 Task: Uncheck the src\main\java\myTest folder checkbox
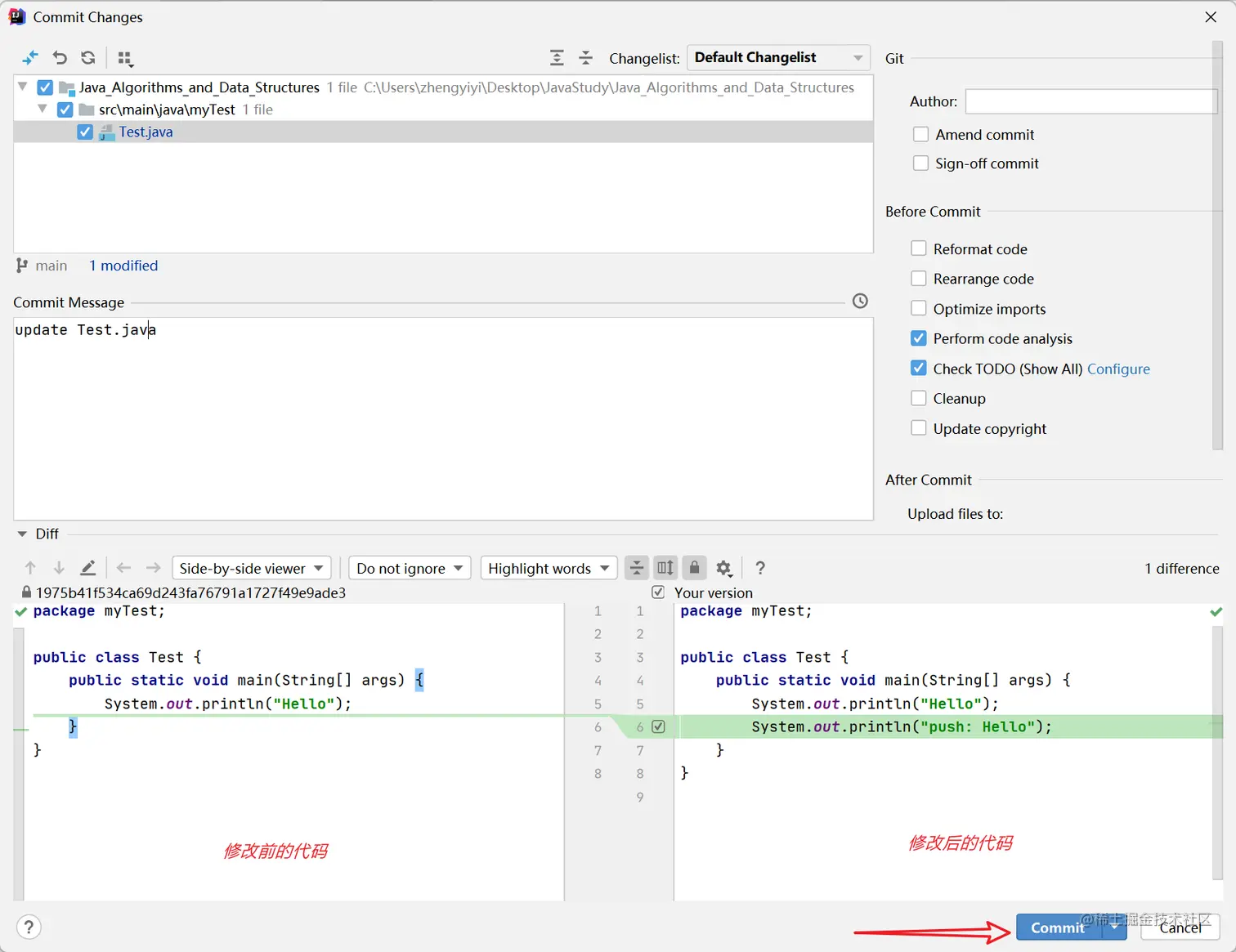pyautogui.click(x=65, y=110)
